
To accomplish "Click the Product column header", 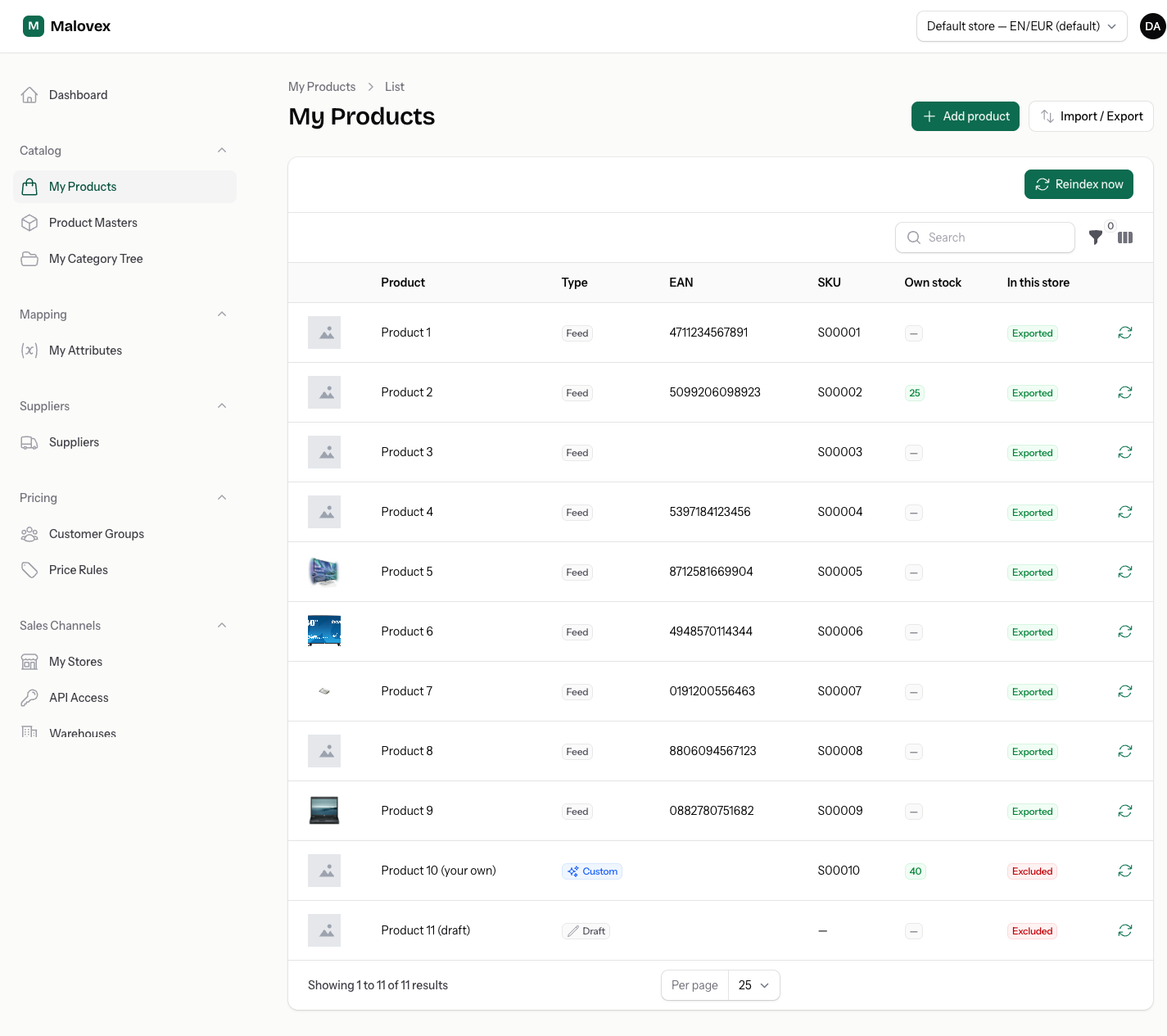I will pyautogui.click(x=403, y=283).
